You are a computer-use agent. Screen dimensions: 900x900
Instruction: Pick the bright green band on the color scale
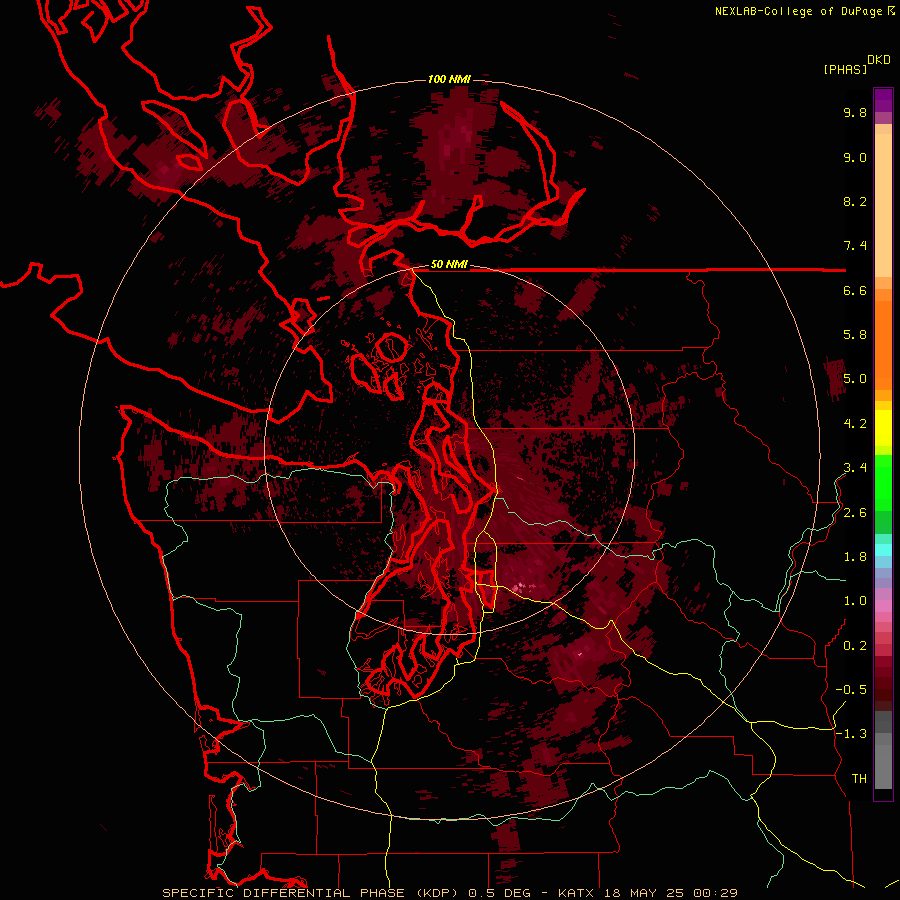pos(883,482)
